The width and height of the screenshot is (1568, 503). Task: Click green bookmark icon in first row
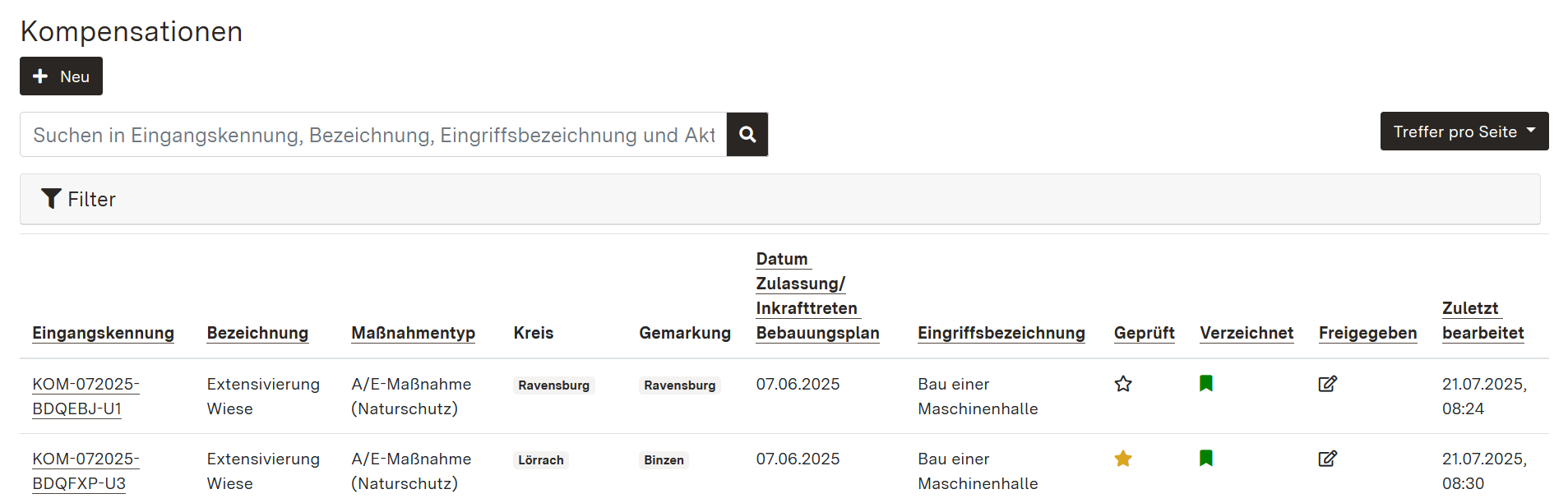coord(1206,383)
